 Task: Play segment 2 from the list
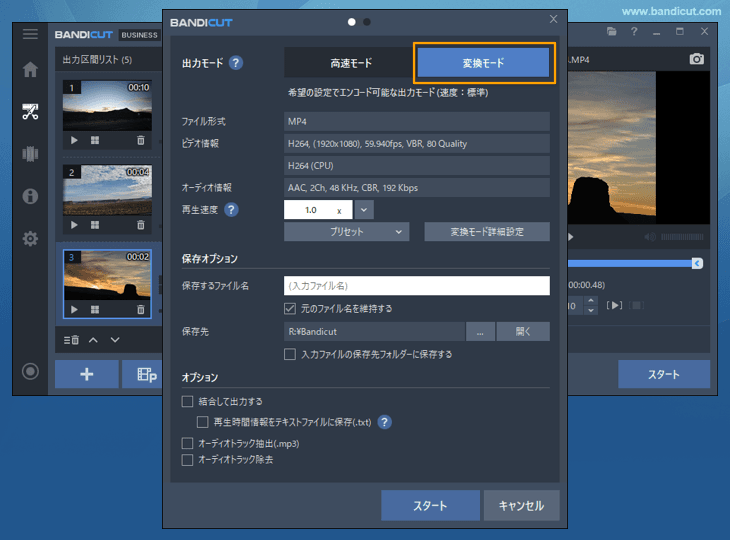point(75,225)
